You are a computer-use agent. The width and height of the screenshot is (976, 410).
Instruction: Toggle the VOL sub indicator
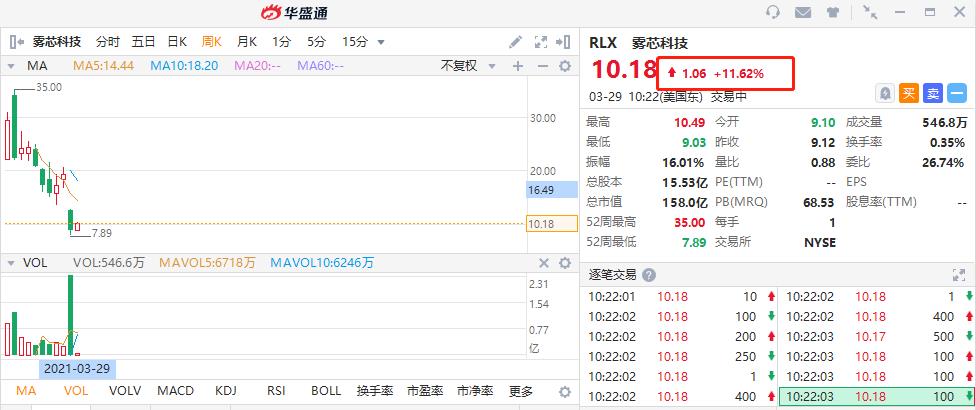pos(75,391)
